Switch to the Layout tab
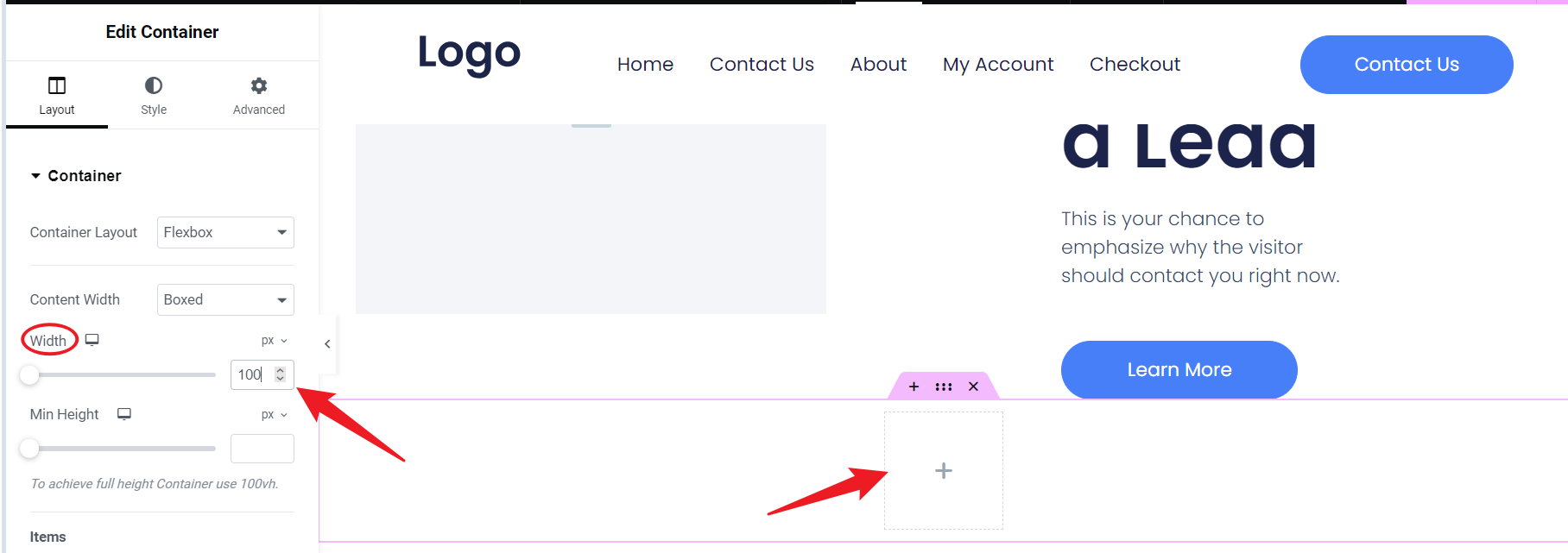The image size is (1568, 553). 57,96
